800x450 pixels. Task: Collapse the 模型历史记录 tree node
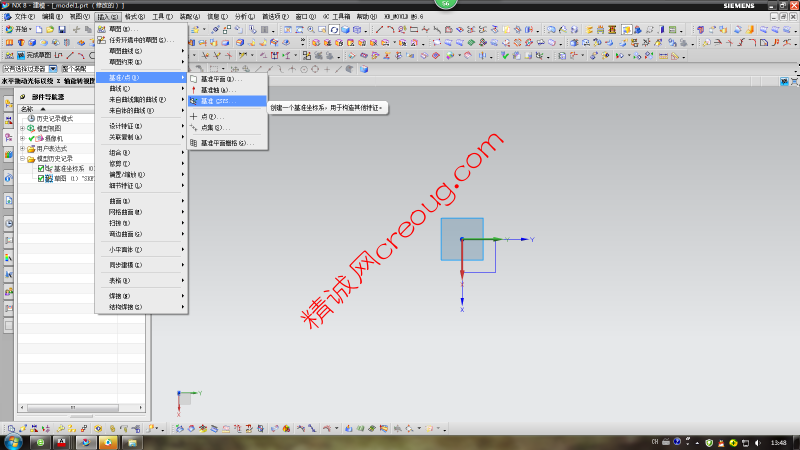(22, 159)
